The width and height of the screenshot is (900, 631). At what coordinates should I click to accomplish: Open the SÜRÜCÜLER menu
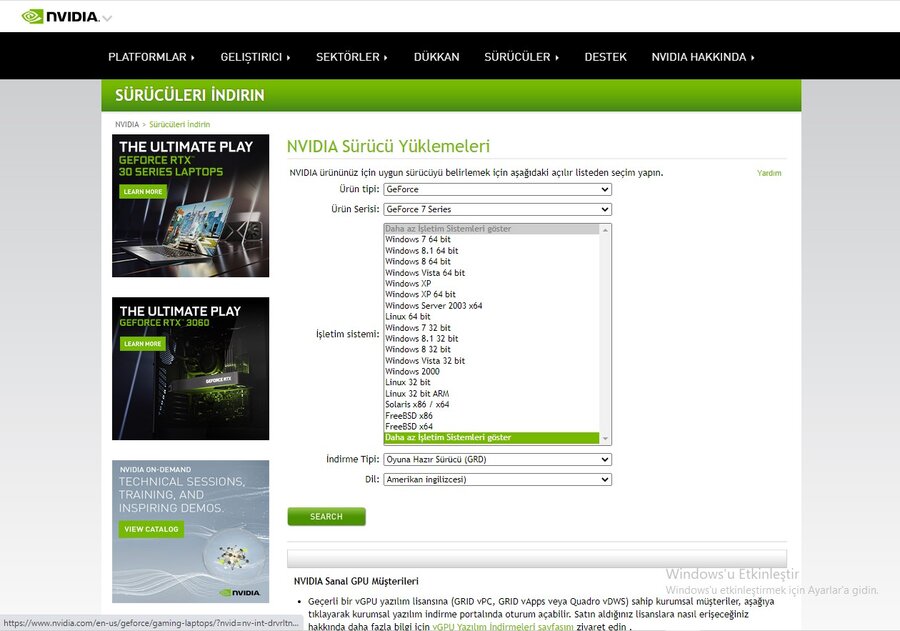click(x=521, y=57)
